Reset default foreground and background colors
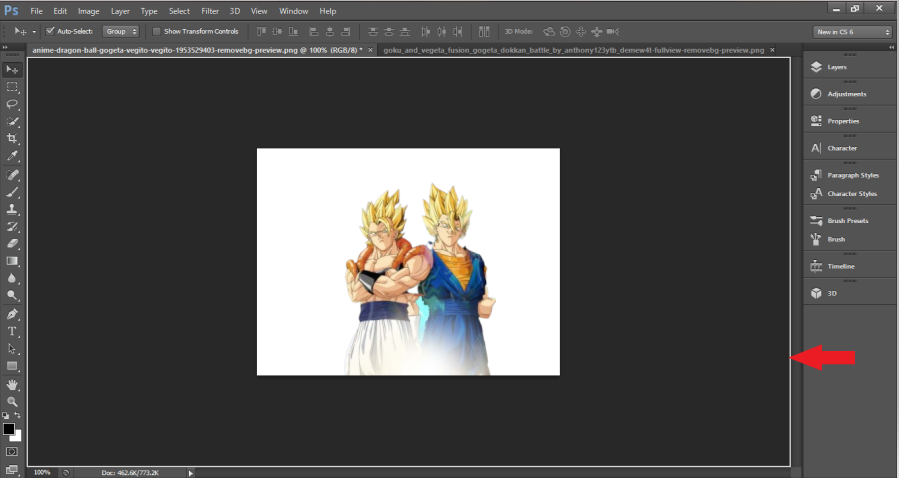The image size is (899, 478). point(5,416)
